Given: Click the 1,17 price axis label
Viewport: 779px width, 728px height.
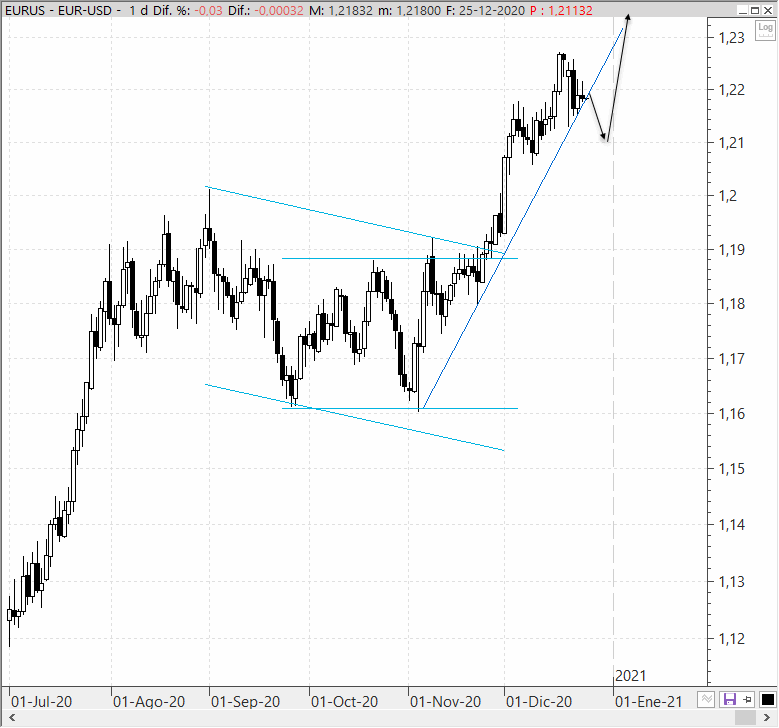Looking at the screenshot, I should click(732, 358).
